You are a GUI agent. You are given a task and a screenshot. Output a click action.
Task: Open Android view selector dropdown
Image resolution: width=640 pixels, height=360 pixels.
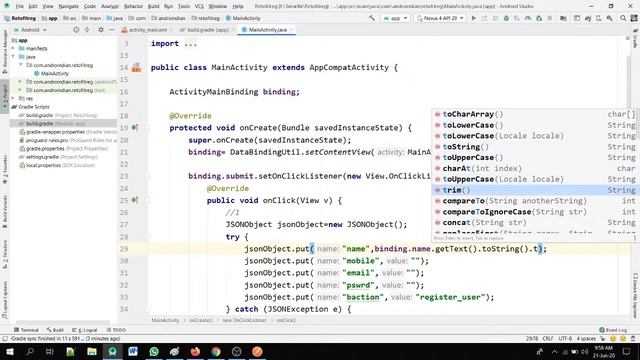coord(30,30)
